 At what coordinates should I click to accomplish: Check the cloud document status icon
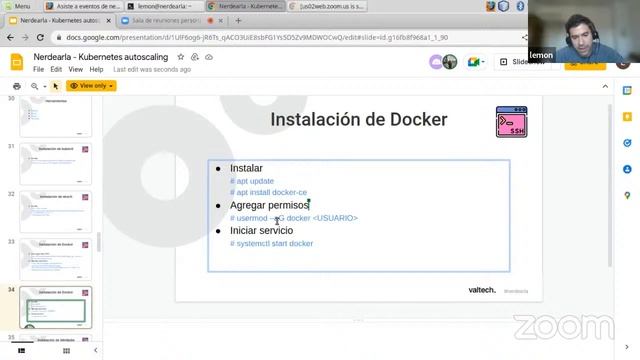(209, 57)
